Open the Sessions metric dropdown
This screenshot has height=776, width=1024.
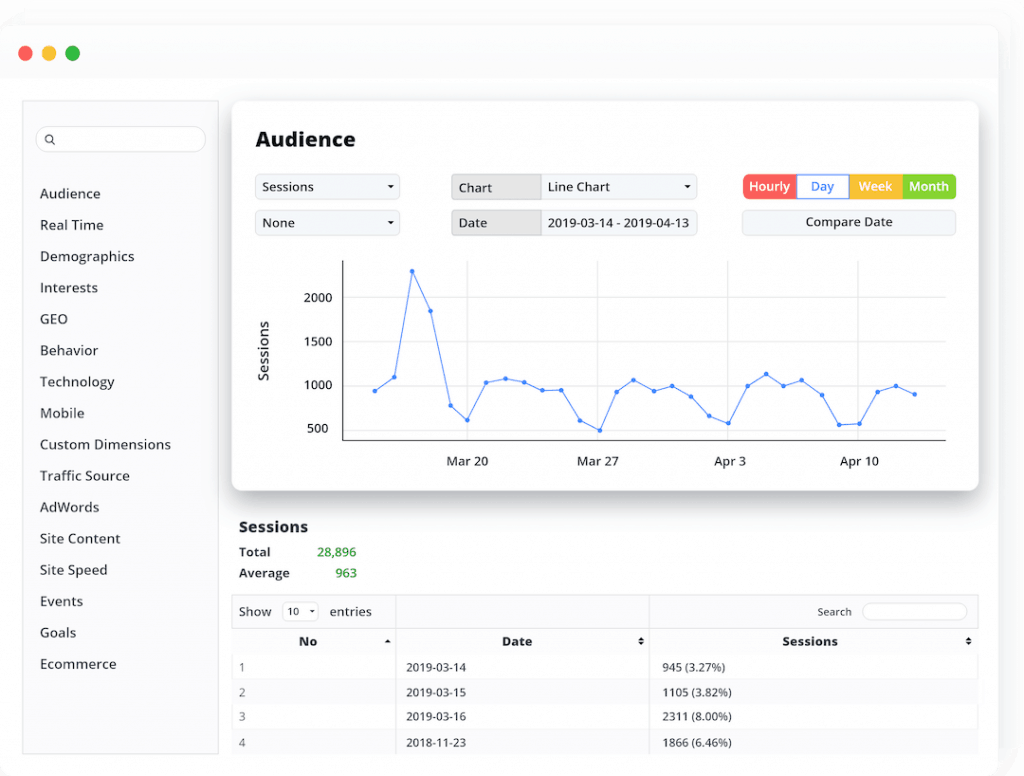tap(327, 186)
